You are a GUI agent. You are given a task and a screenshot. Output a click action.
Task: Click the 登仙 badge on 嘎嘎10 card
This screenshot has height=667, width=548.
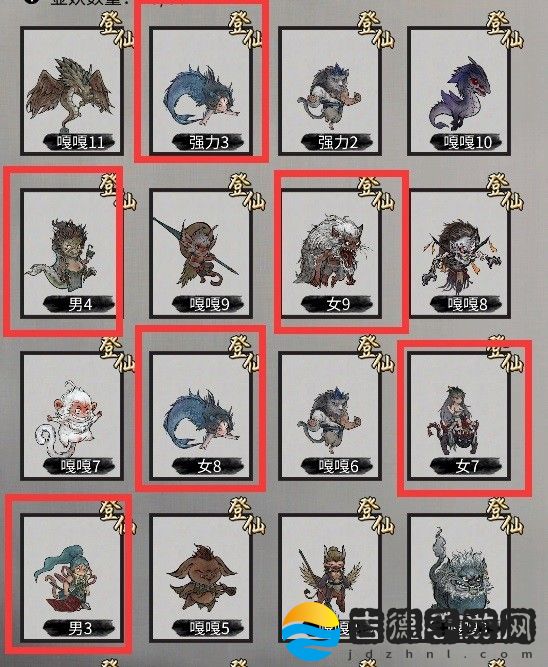click(505, 29)
